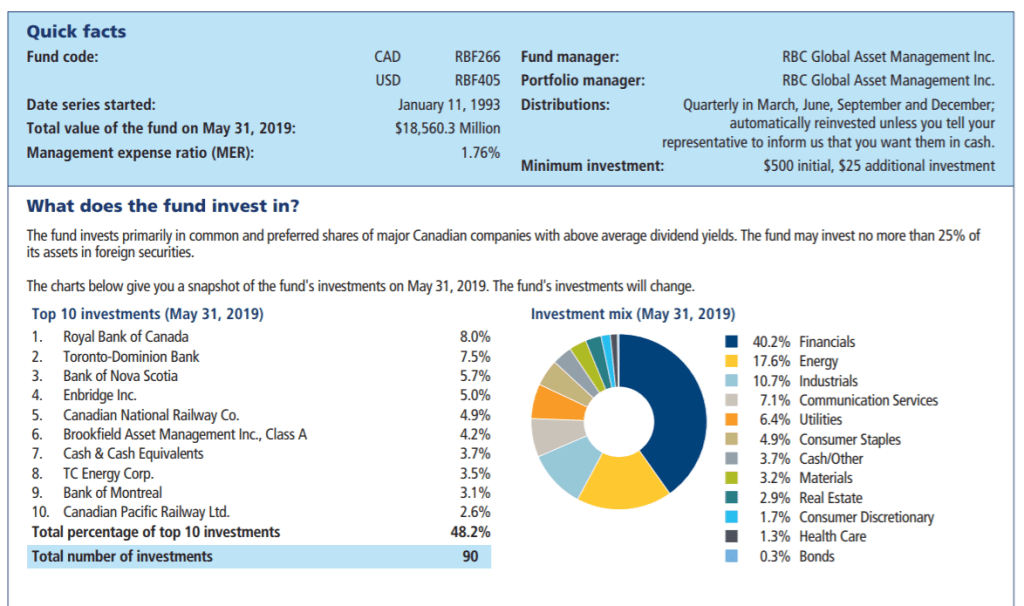Click the Enbridge Inc. entry in top investments
Screen dimensions: 1024x606
tap(100, 395)
